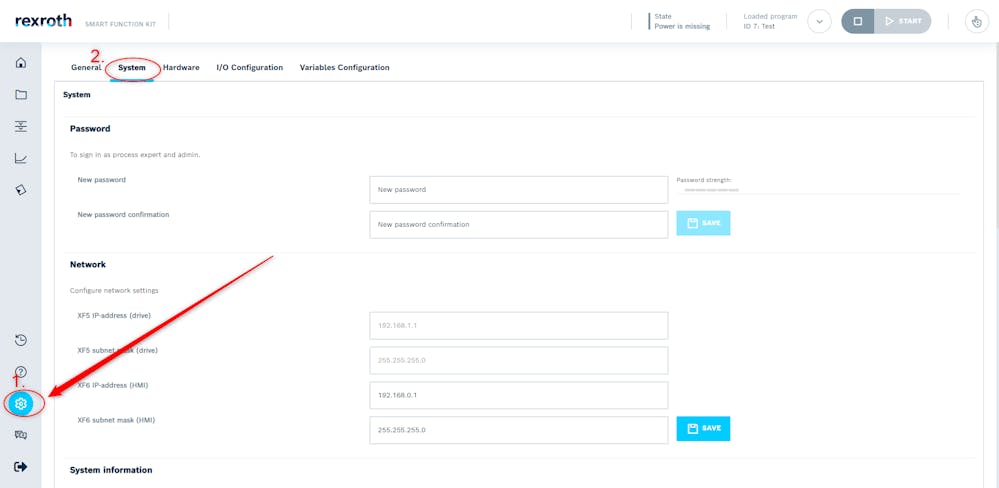Expand the loaded program dropdown chevron
Image resolution: width=999 pixels, height=488 pixels.
(x=819, y=22)
